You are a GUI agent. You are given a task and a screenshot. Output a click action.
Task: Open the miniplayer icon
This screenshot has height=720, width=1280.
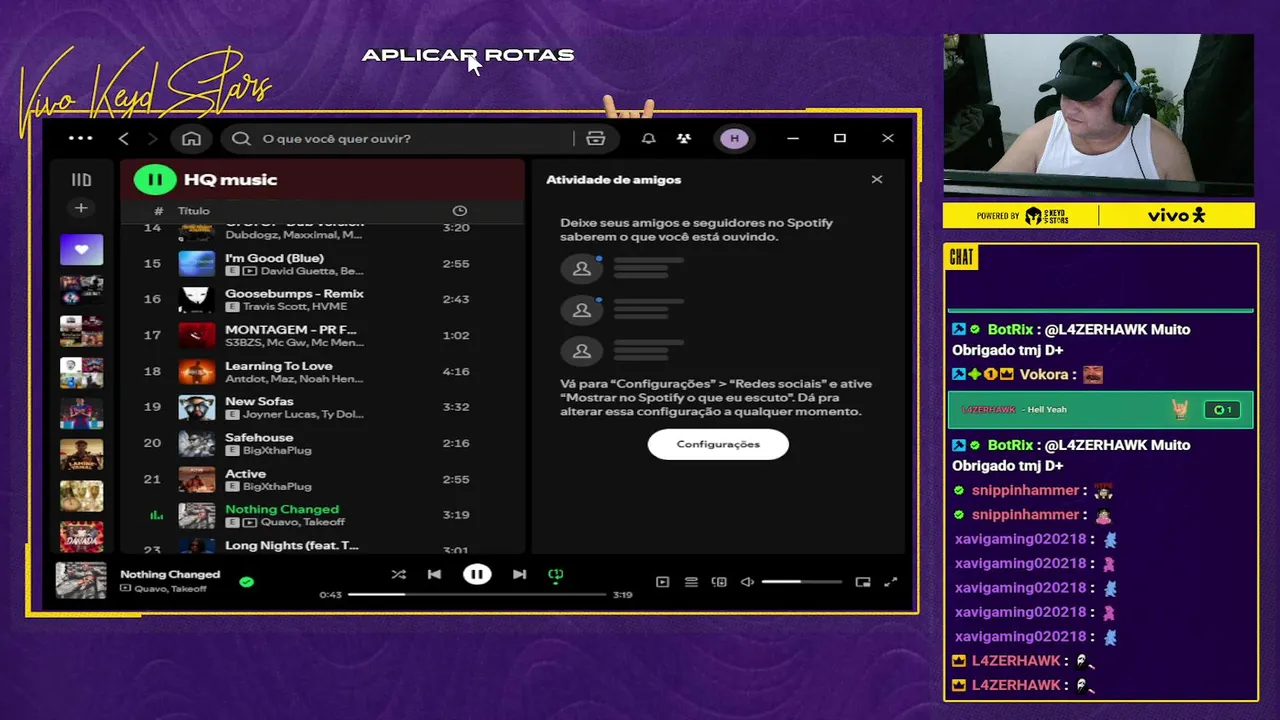click(x=863, y=582)
